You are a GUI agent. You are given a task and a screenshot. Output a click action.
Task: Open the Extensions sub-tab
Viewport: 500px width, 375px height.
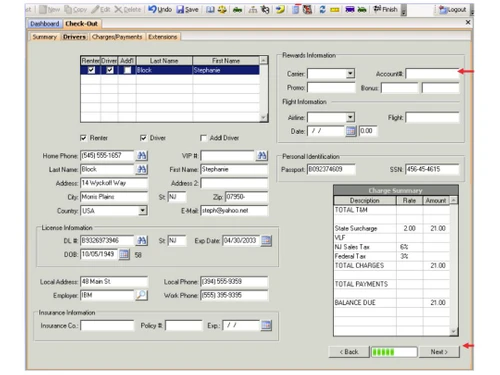point(163,37)
